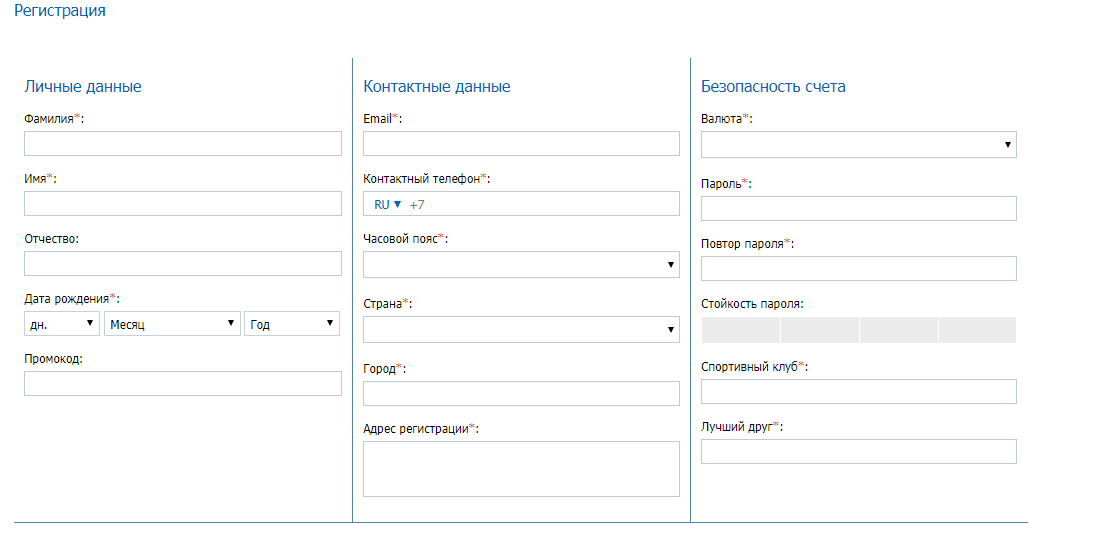This screenshot has width=1095, height=540.
Task: Click the Город input field
Action: 521,394
